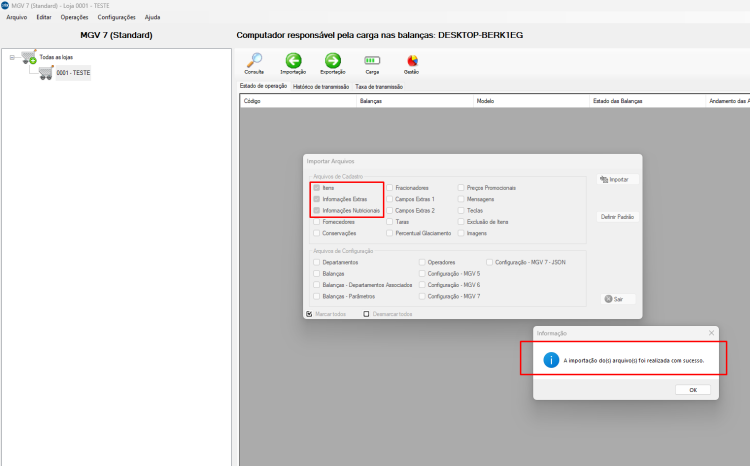Enable the Teclas checkbox
This screenshot has height=466, width=750.
coord(461,211)
